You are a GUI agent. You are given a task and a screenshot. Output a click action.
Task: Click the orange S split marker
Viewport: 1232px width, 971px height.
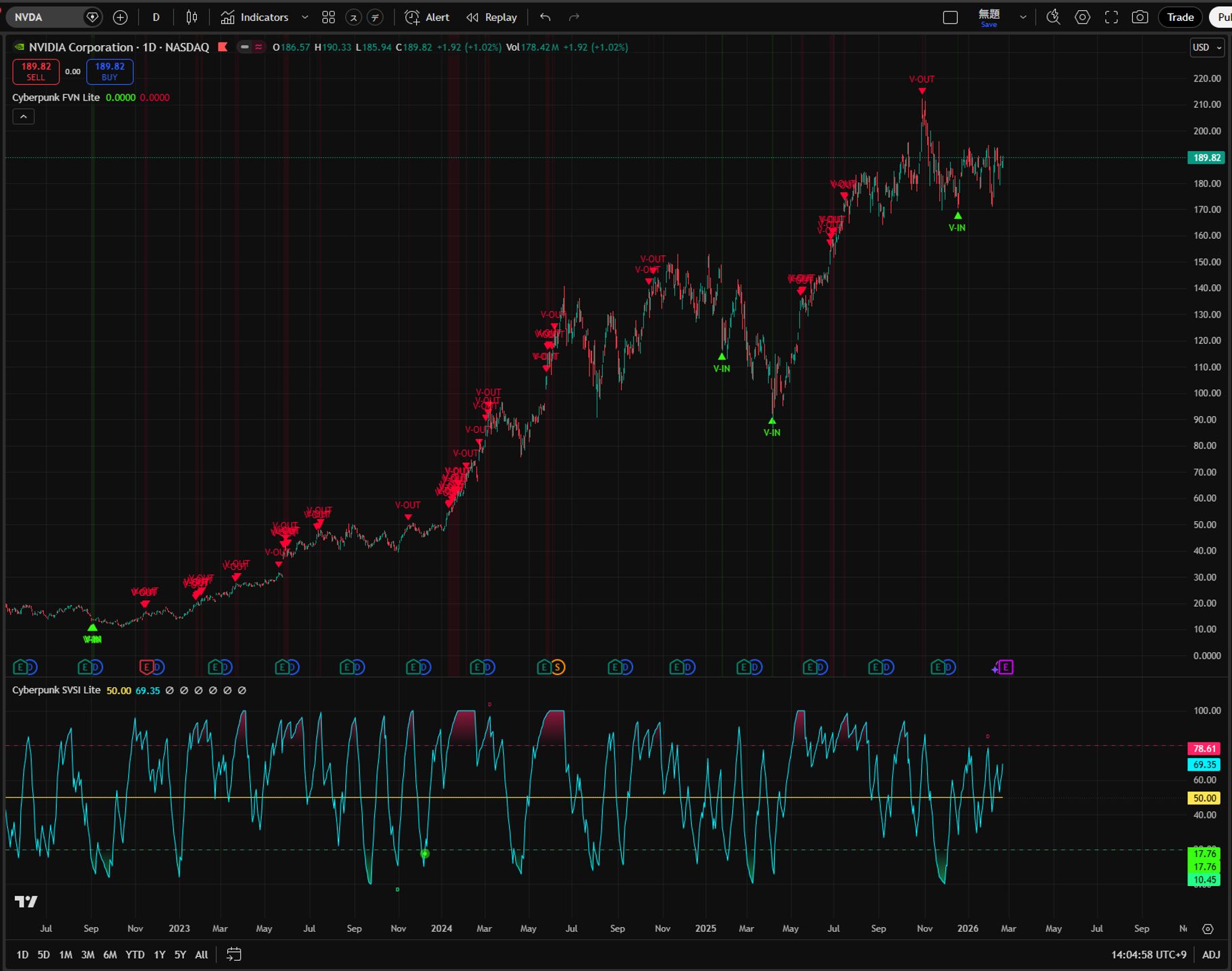(558, 668)
